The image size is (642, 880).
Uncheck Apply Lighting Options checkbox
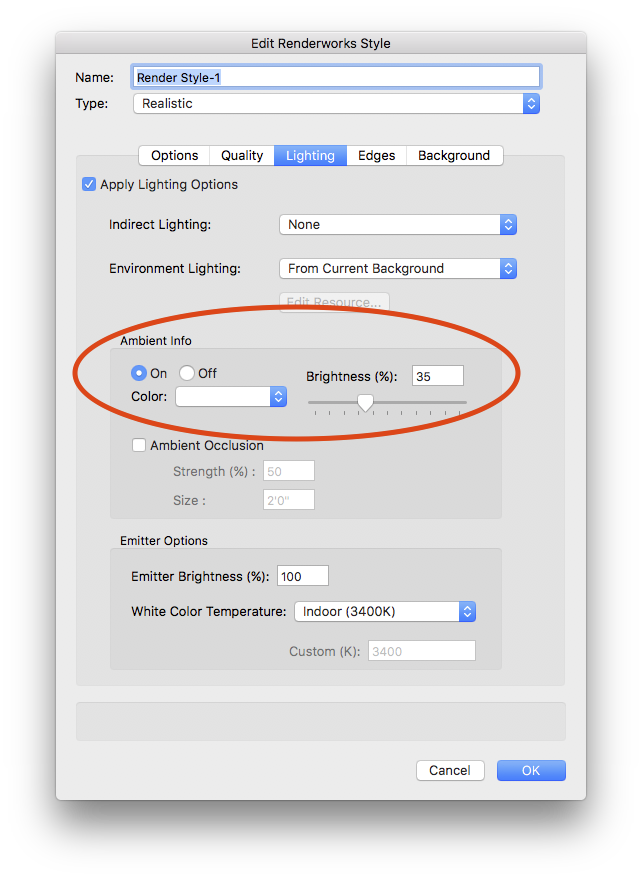pyautogui.click(x=89, y=184)
